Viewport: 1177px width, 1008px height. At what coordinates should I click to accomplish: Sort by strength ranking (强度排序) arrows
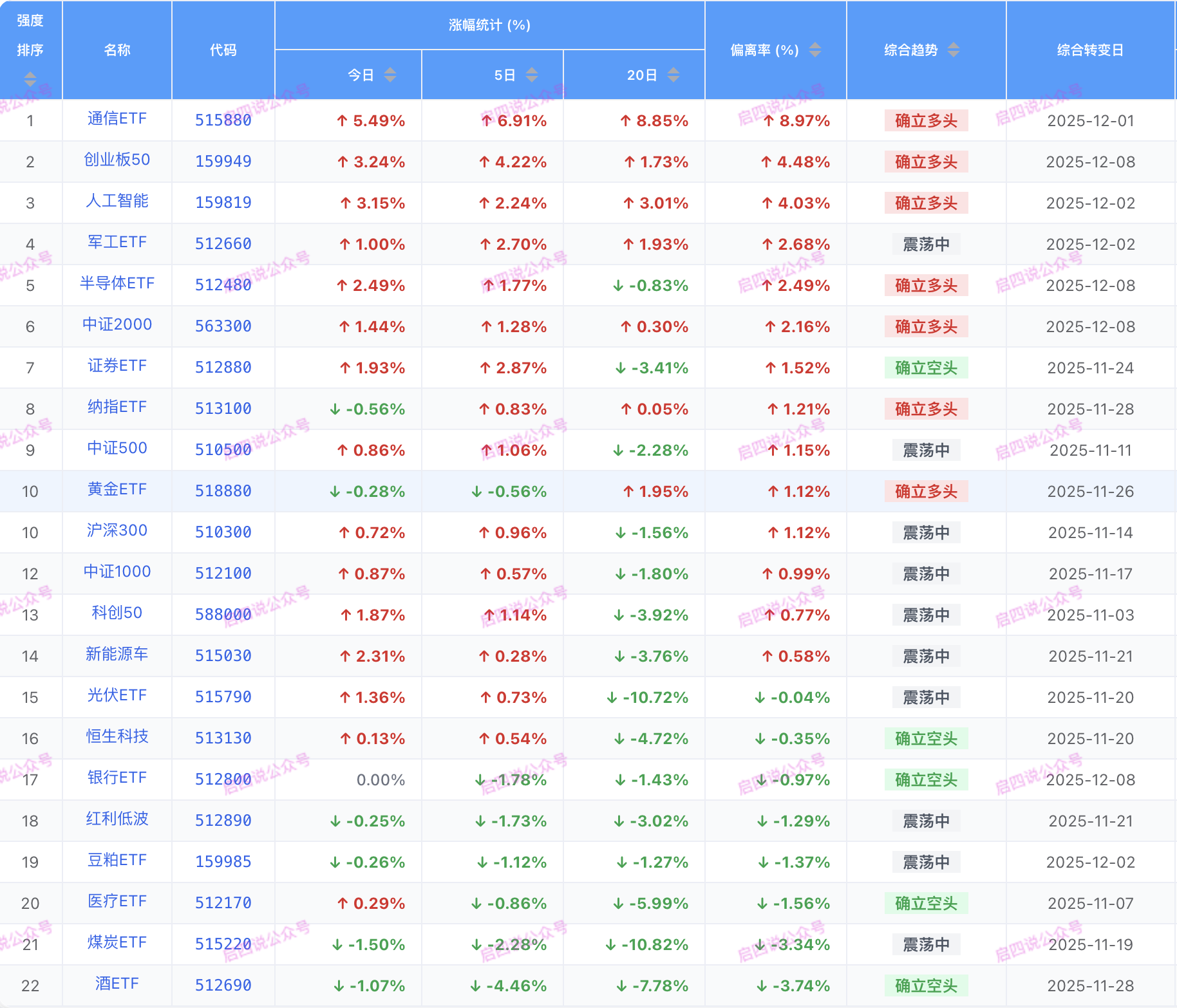pos(30,79)
